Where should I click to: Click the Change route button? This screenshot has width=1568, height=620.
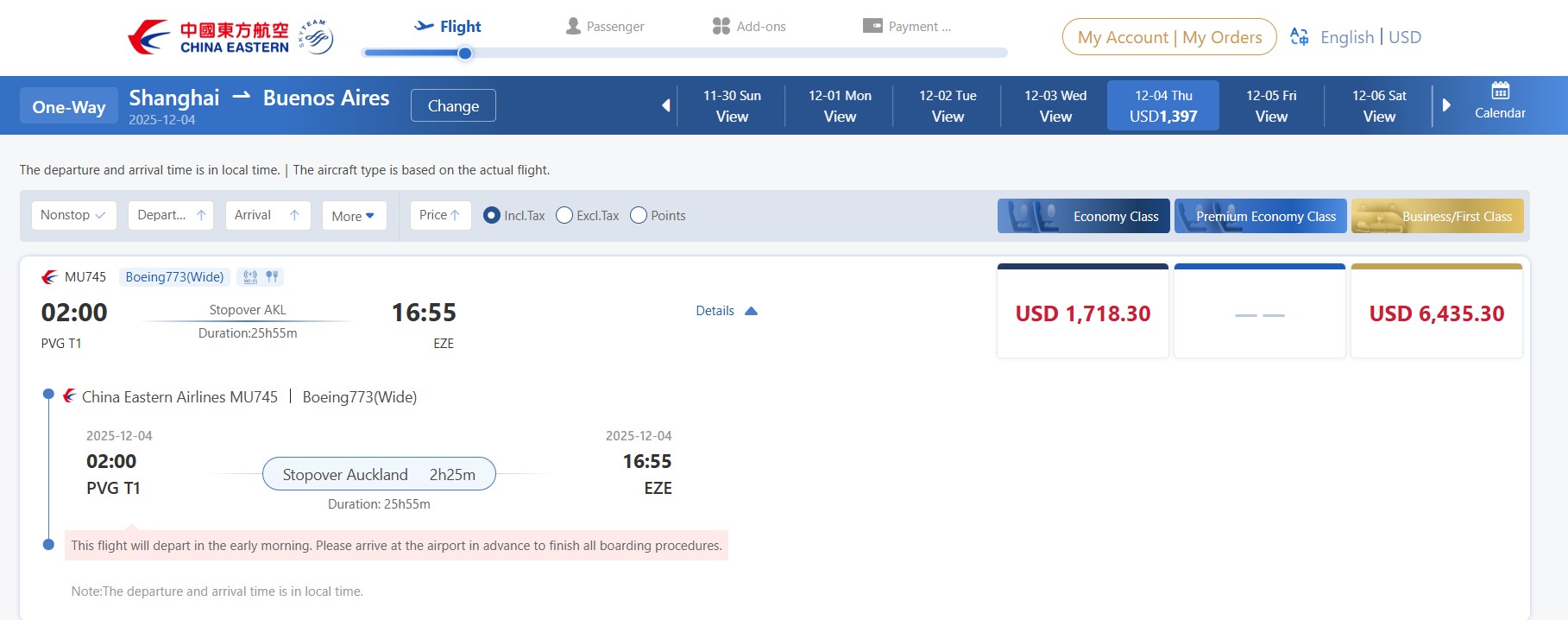453,105
